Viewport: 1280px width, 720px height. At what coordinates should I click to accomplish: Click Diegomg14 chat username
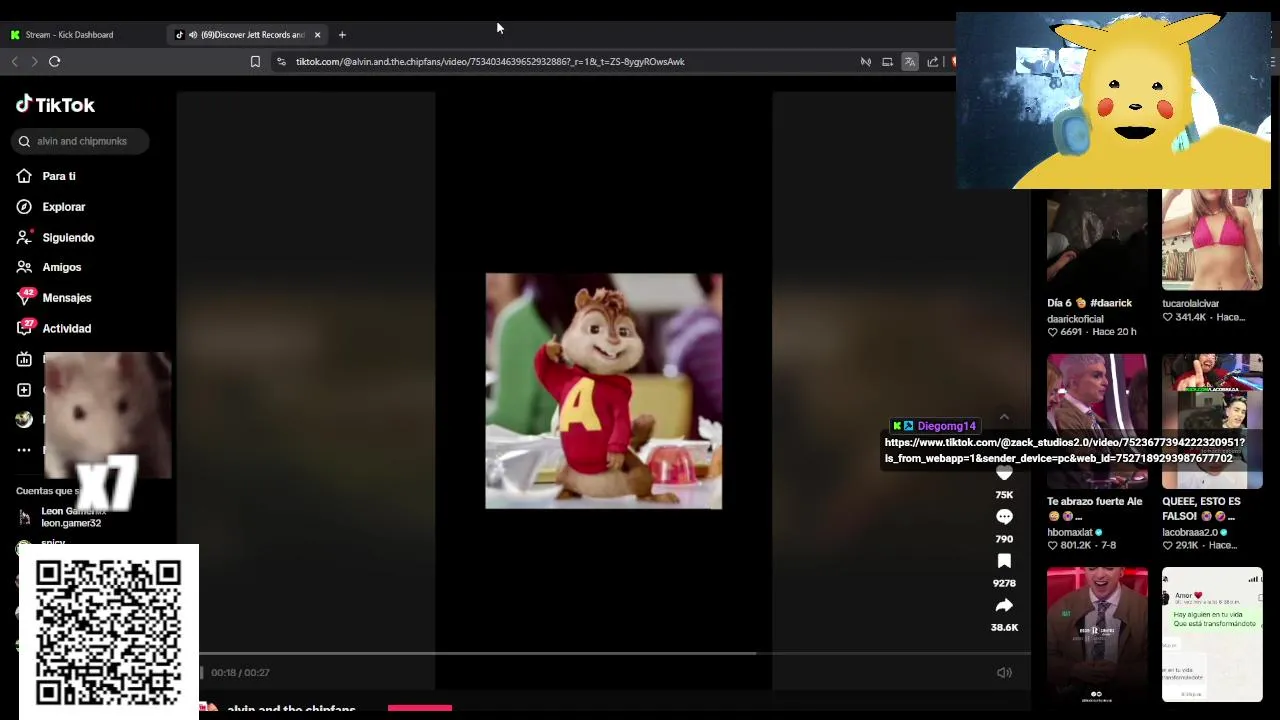click(x=946, y=426)
